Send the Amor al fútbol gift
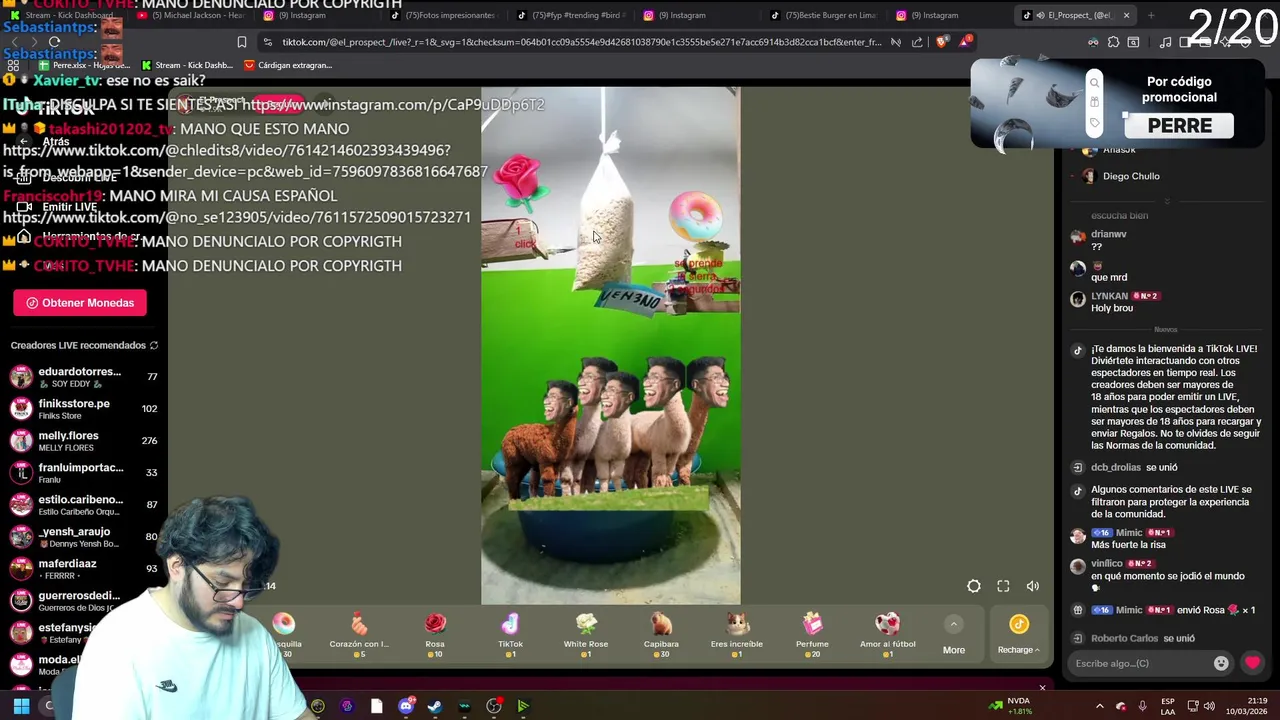This screenshot has height=720, width=1280. tap(888, 635)
